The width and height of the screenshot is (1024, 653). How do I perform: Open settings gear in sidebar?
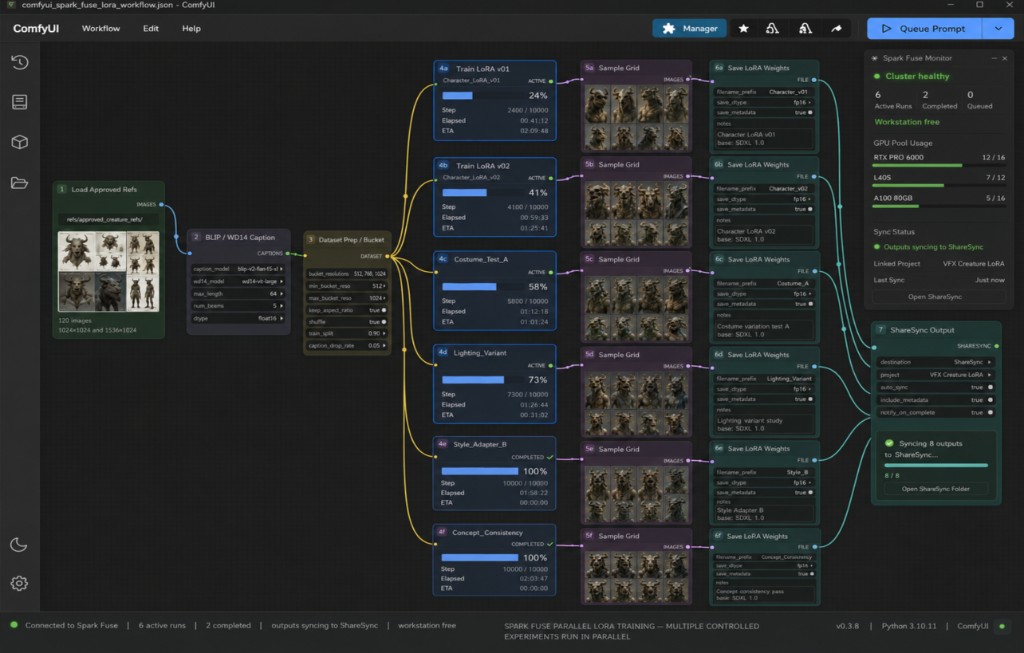tap(19, 583)
